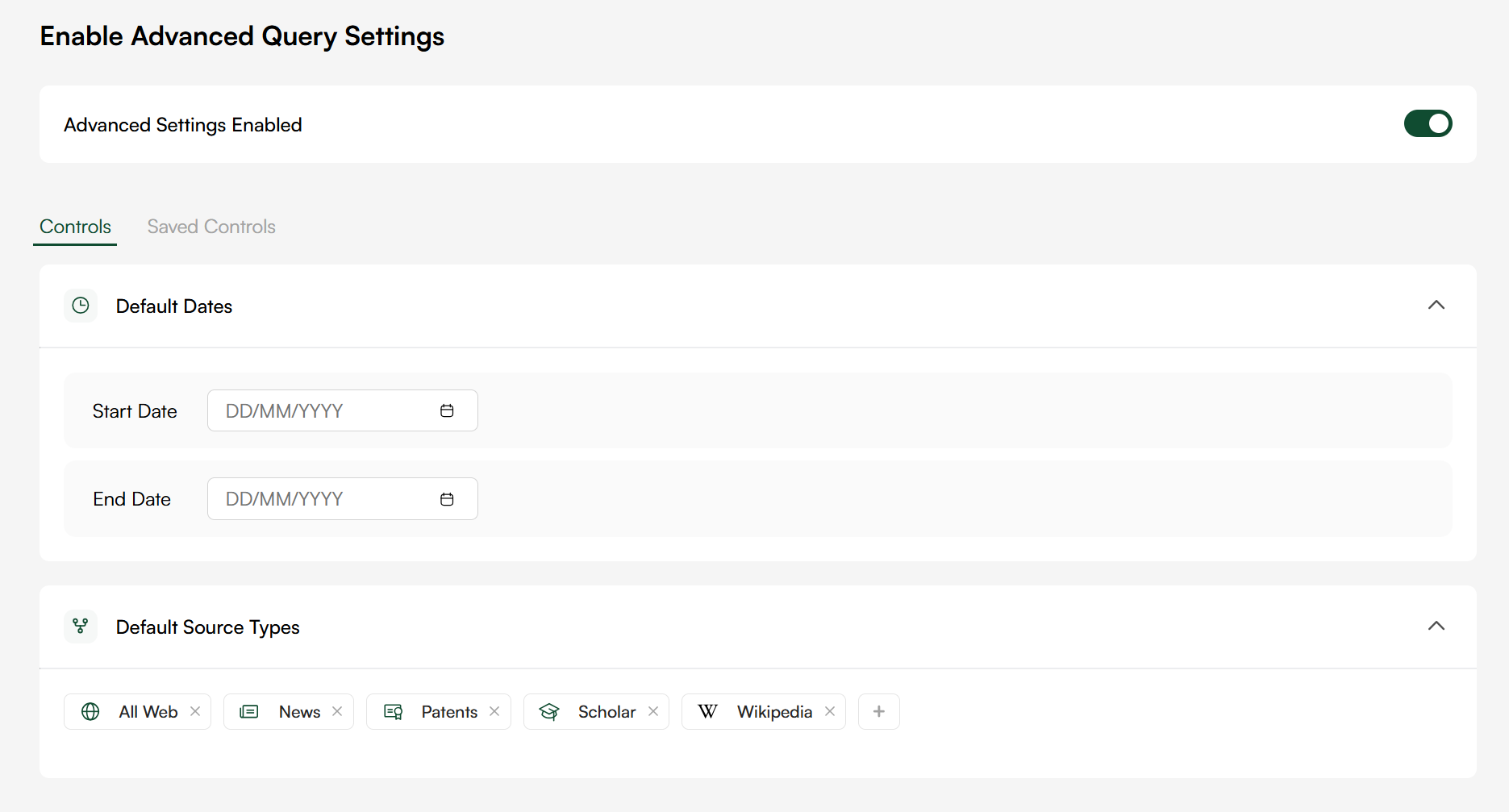Image resolution: width=1509 pixels, height=812 pixels.
Task: Click the branch icon beside Default Source Types
Action: [81, 627]
